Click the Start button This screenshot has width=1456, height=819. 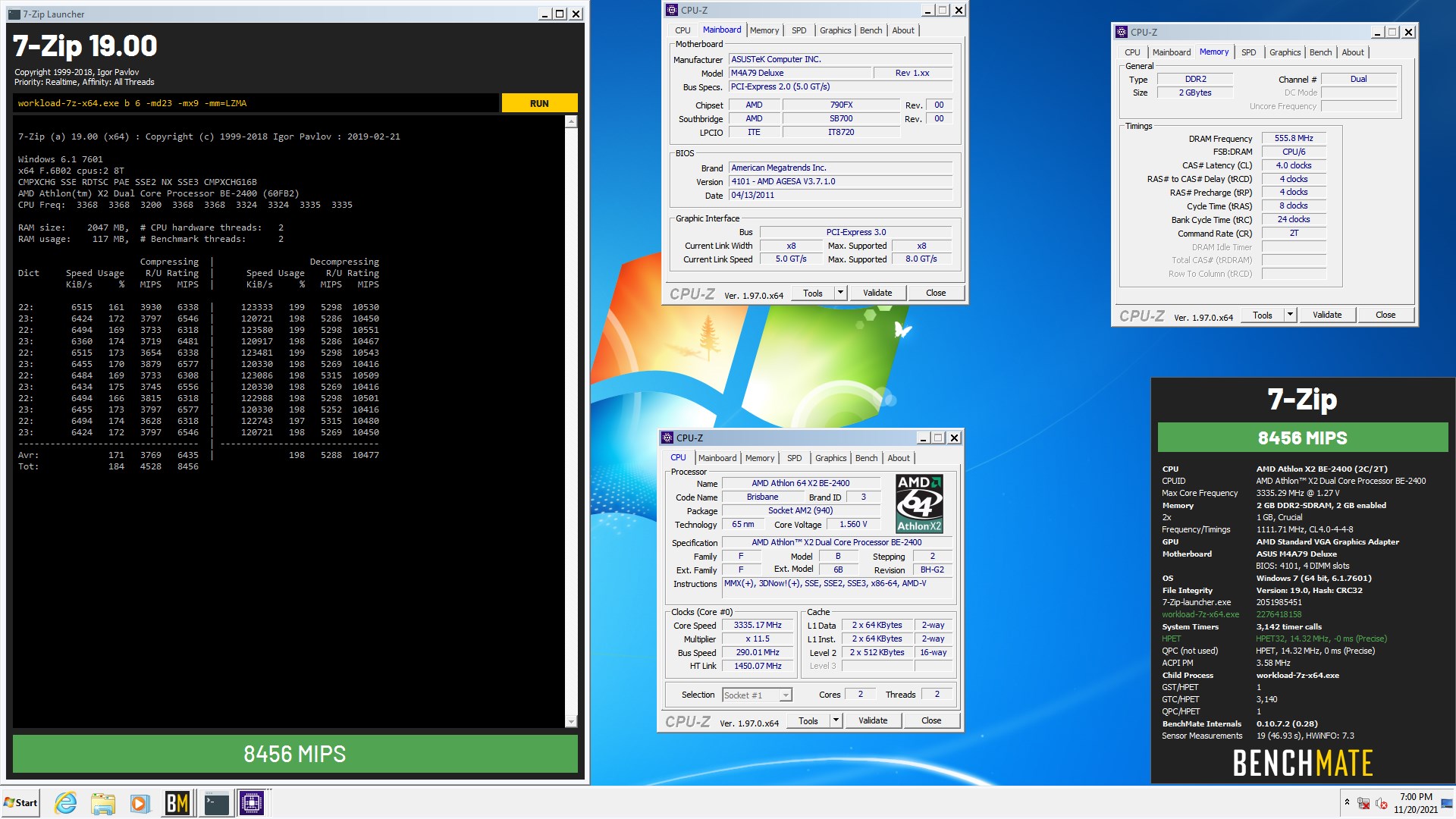click(x=20, y=802)
